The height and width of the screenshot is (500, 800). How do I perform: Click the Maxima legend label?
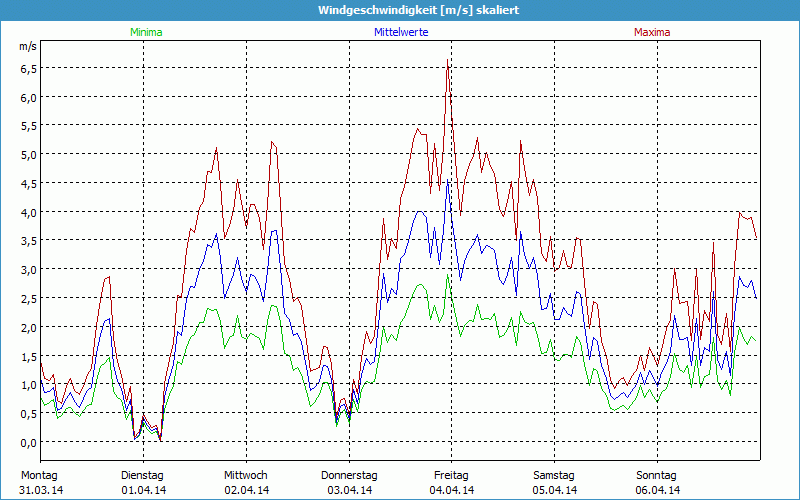652,32
